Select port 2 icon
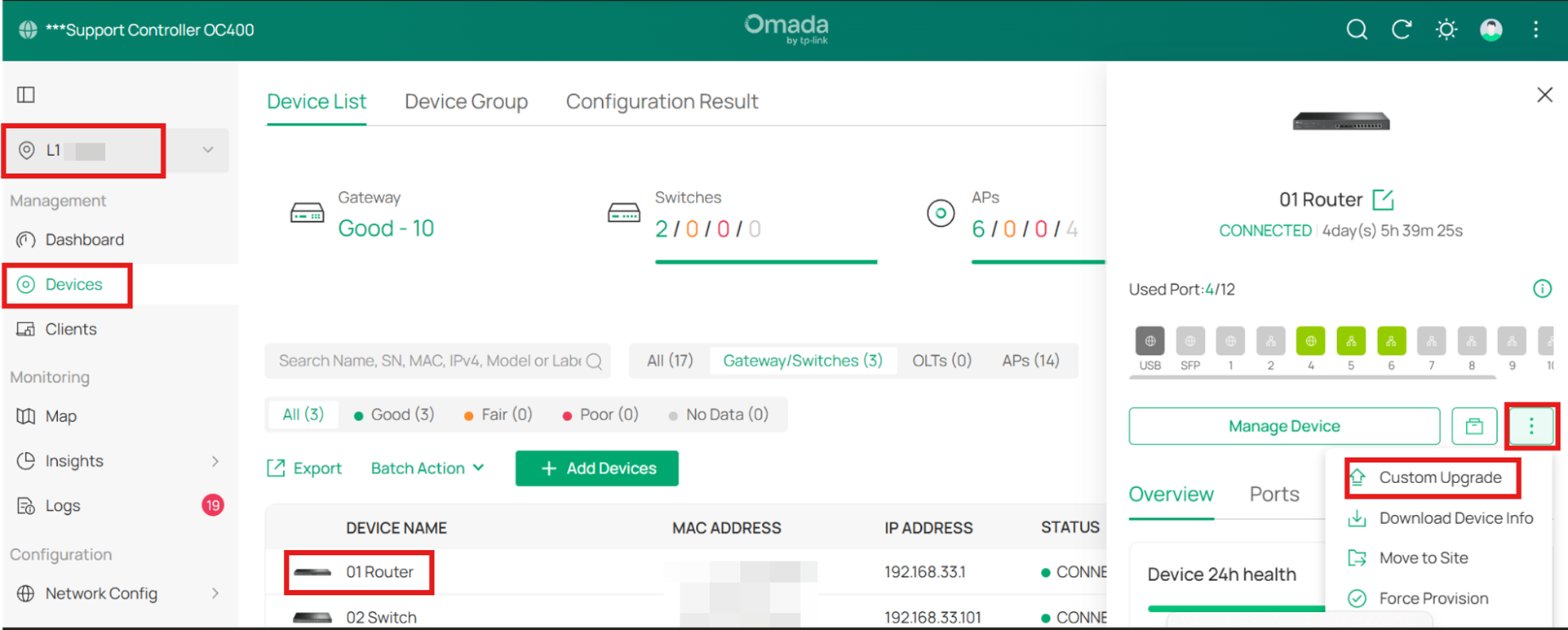 pyautogui.click(x=1270, y=341)
